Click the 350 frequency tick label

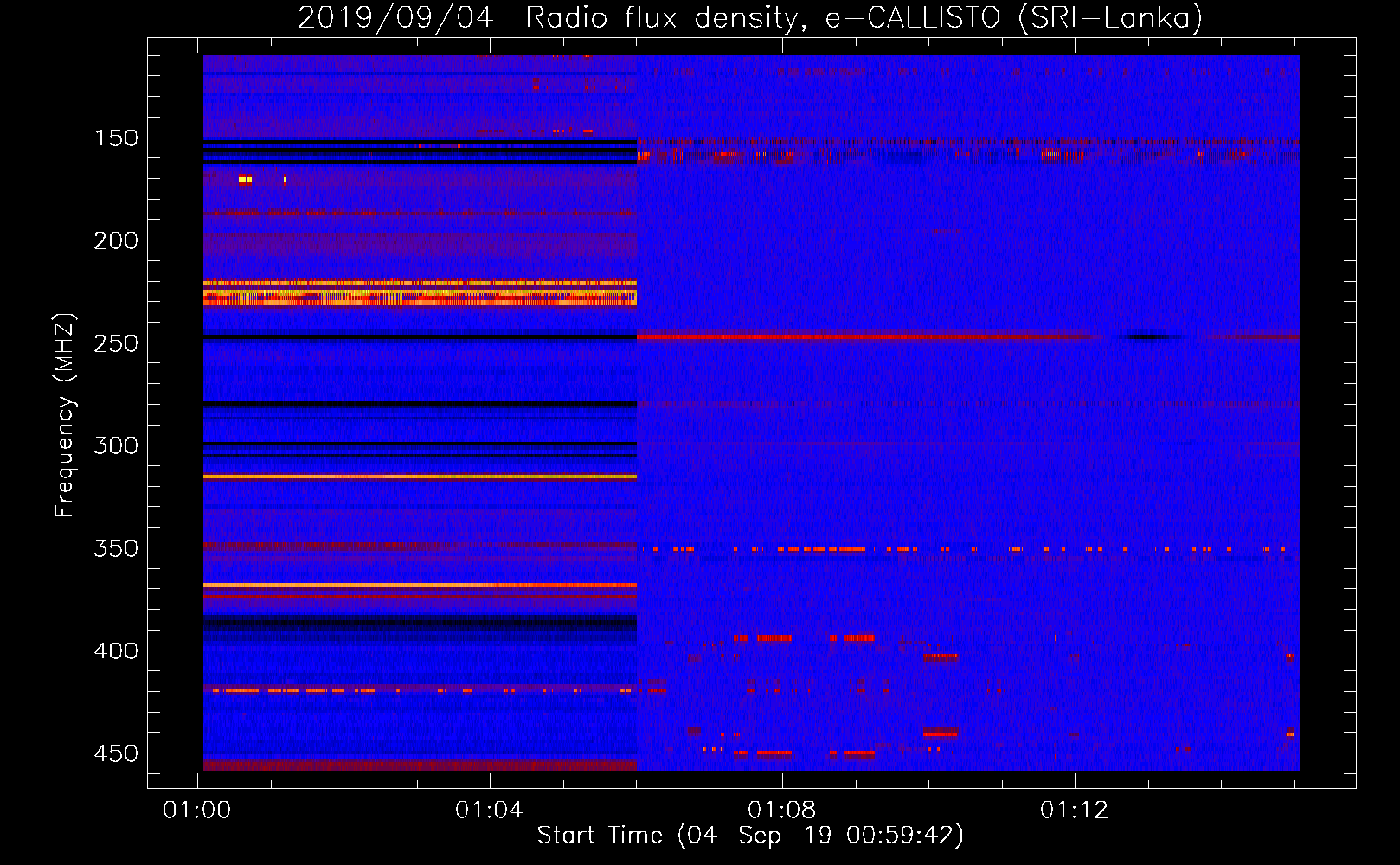116,548
